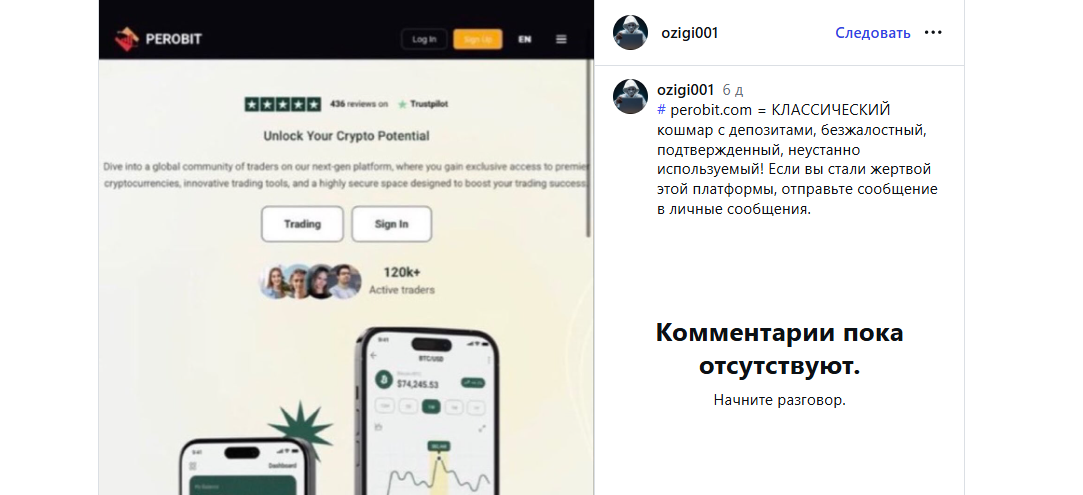The height and width of the screenshot is (495, 1083).
Task: Open the hashtag symbol in the caption
Action: (x=661, y=110)
